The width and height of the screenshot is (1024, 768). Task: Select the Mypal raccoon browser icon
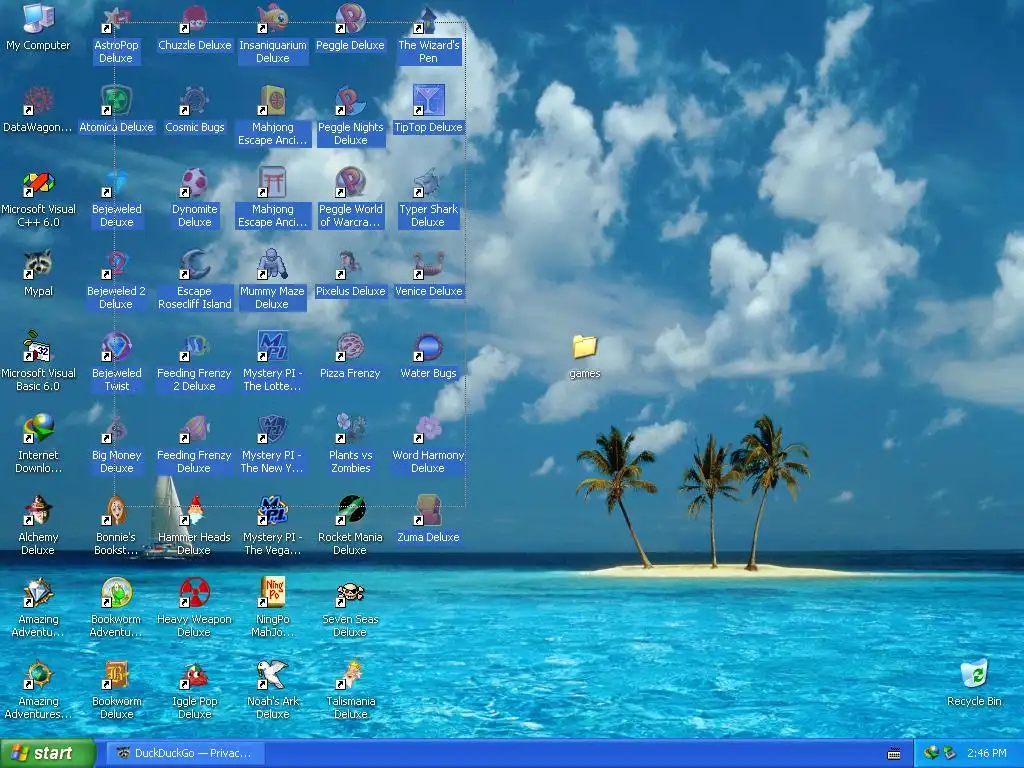tap(39, 264)
